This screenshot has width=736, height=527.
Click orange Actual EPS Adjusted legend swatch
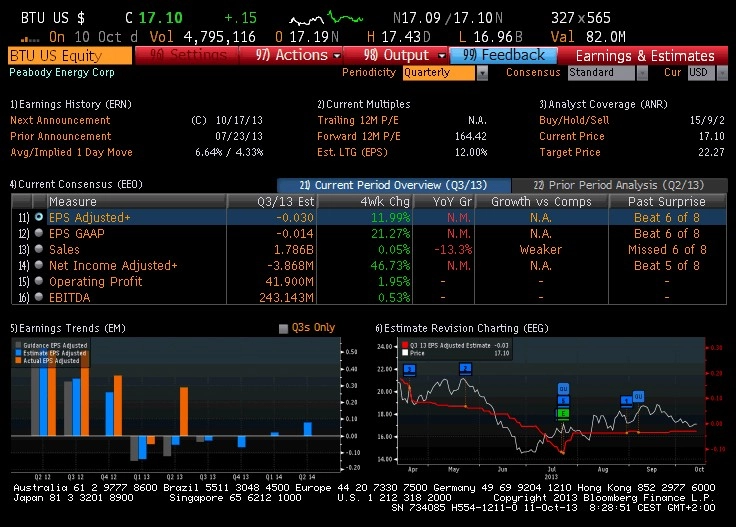point(18,360)
